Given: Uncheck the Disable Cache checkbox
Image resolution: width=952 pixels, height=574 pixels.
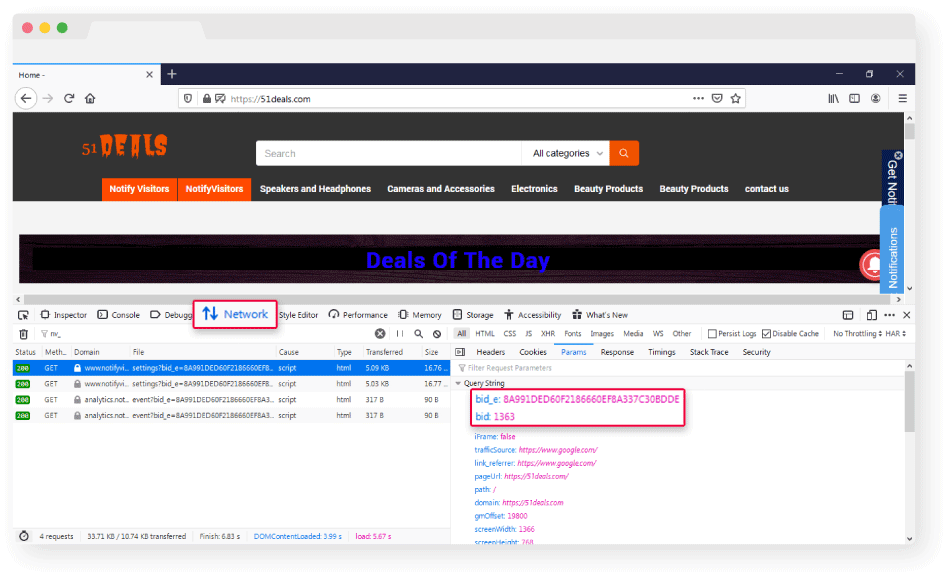Looking at the screenshot, I should pos(767,333).
